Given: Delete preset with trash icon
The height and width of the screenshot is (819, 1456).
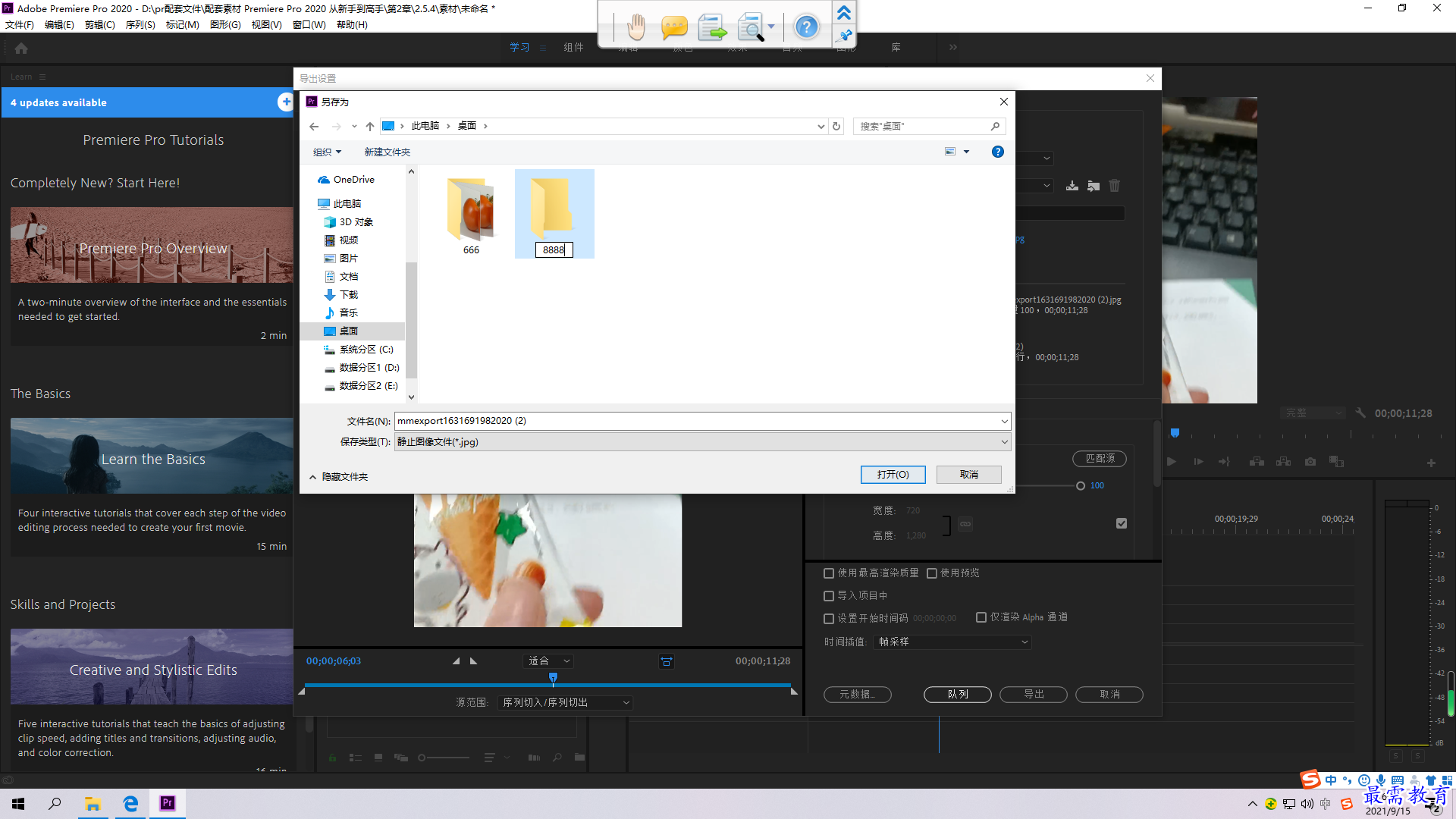Looking at the screenshot, I should (1115, 186).
